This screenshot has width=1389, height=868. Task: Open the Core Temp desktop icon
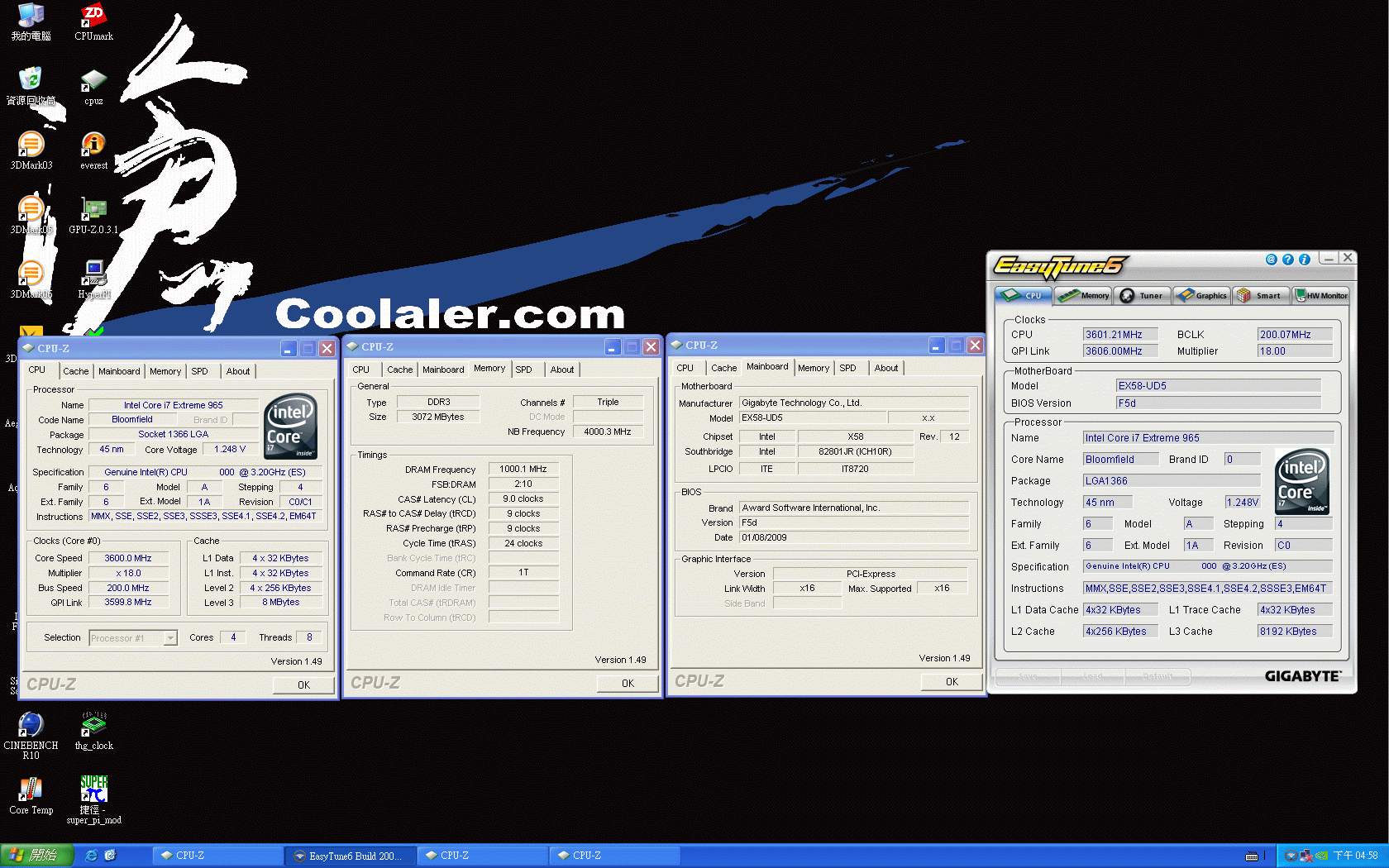point(31,790)
